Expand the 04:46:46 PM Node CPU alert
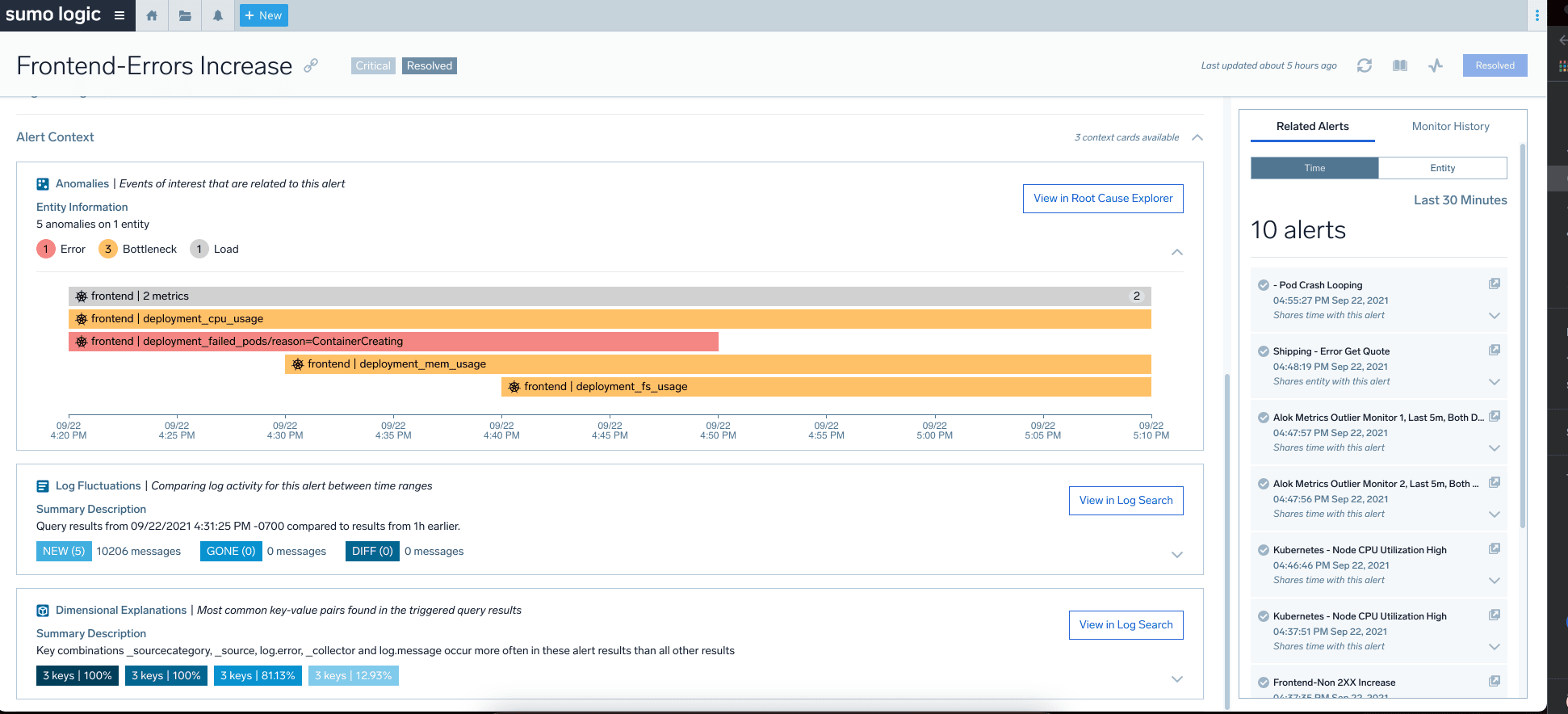Viewport: 1568px width, 714px height. coord(1495,581)
